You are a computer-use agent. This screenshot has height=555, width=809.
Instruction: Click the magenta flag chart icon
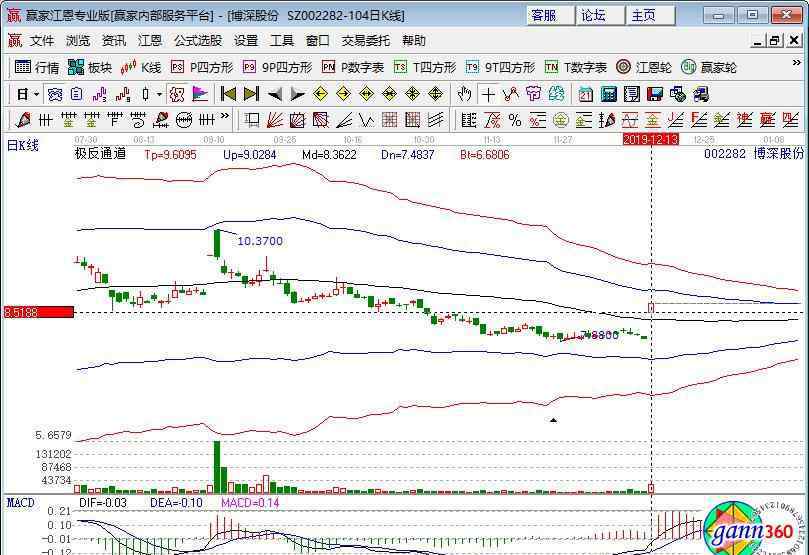pyautogui.click(x=200, y=94)
